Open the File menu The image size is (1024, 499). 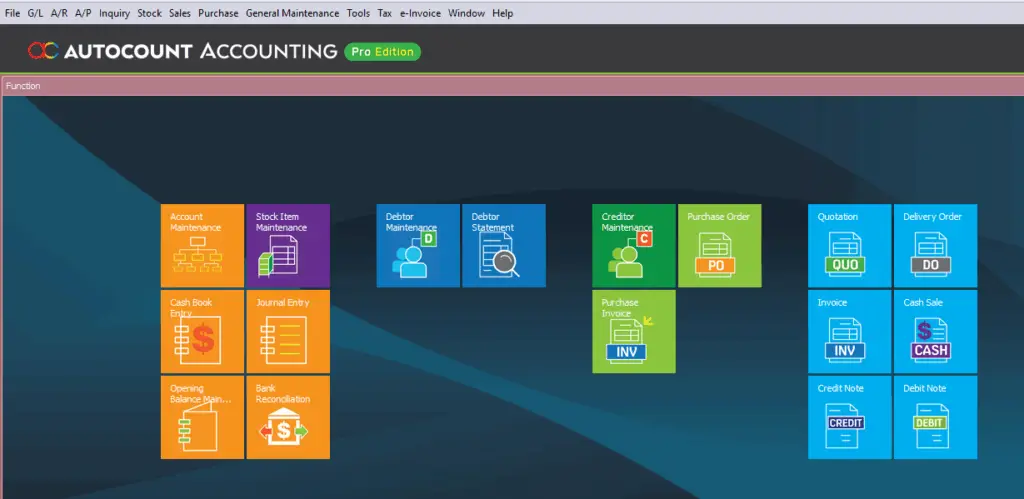click(x=12, y=13)
